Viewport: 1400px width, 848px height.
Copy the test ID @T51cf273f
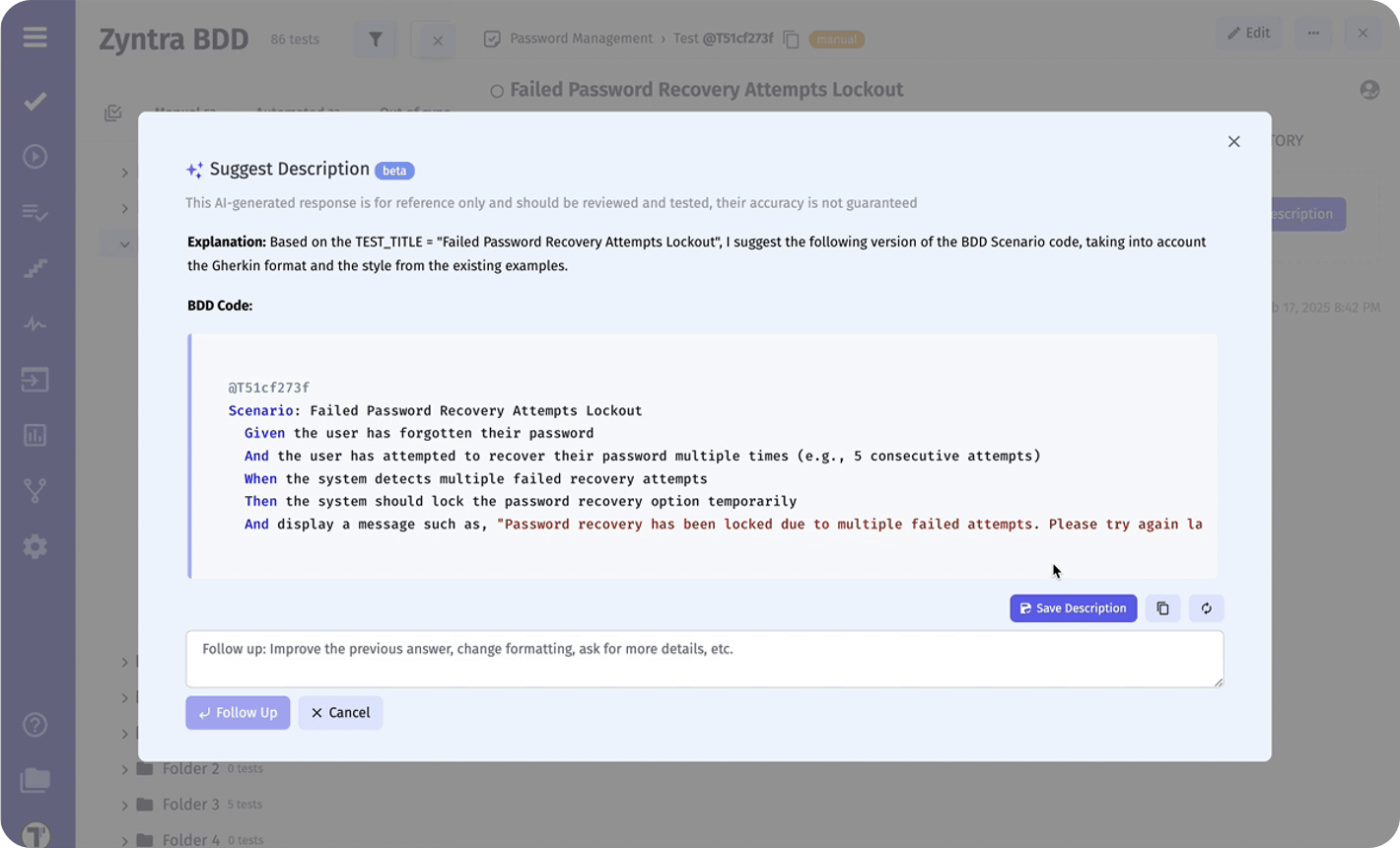click(x=791, y=38)
